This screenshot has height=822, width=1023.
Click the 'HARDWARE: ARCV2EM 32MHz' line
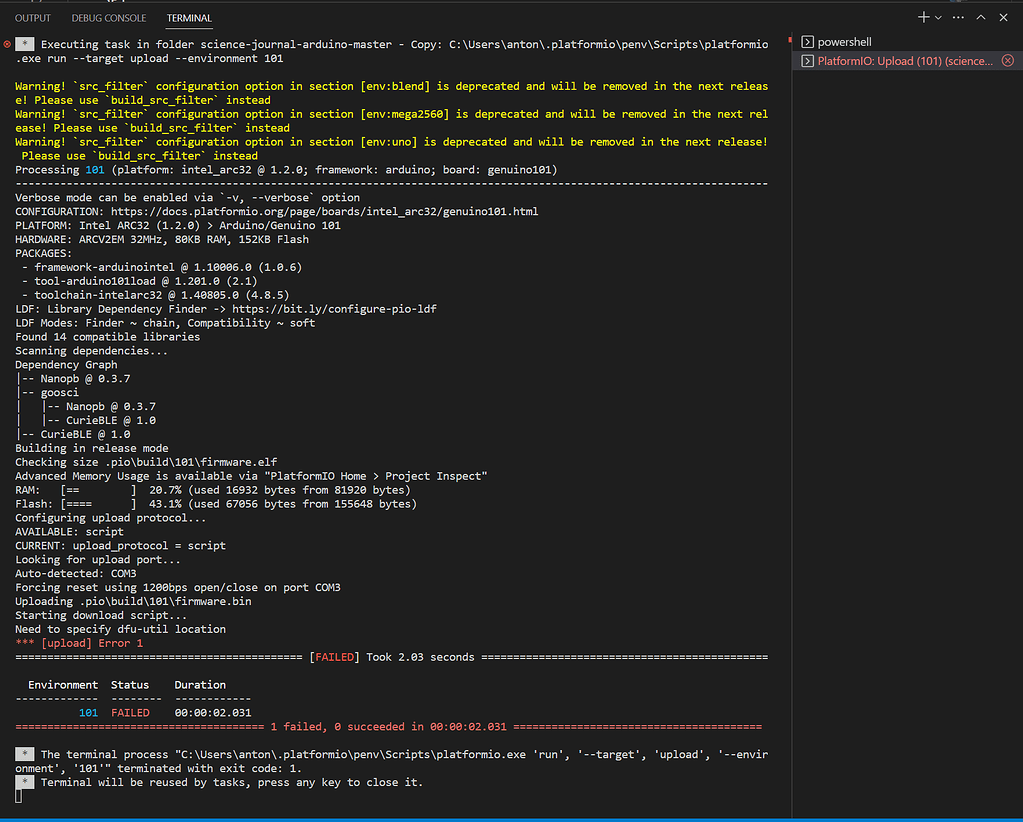[x=162, y=239]
